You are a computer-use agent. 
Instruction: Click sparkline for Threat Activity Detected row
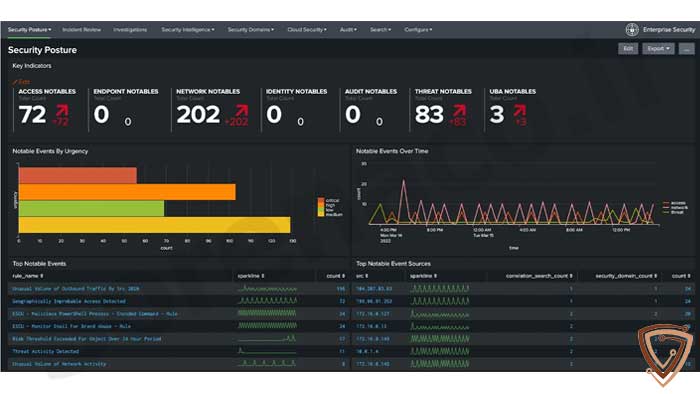pos(267,351)
